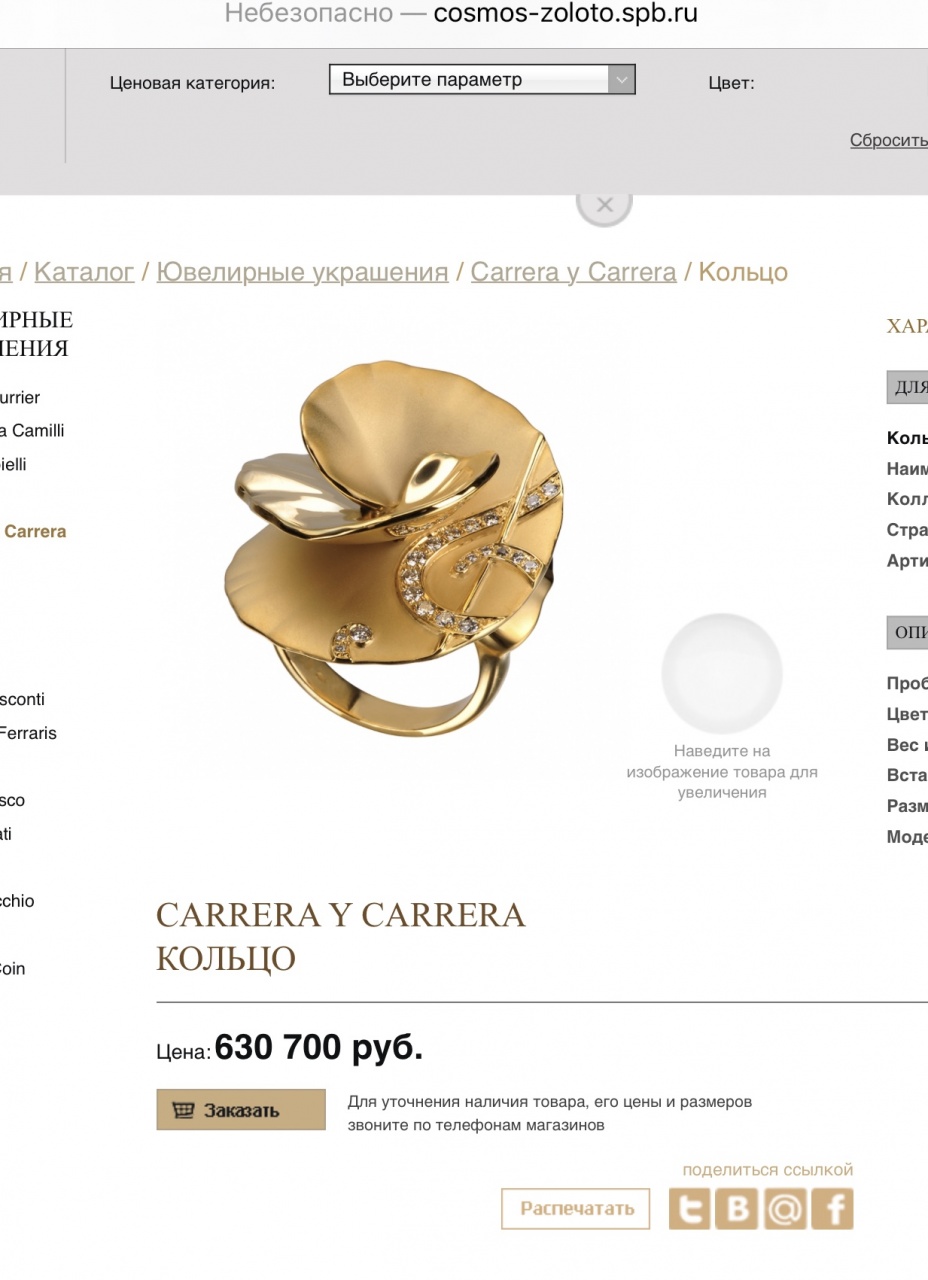Screen dimensions: 928x1280
Task: Click the Twitter share icon
Action: coord(689,1209)
